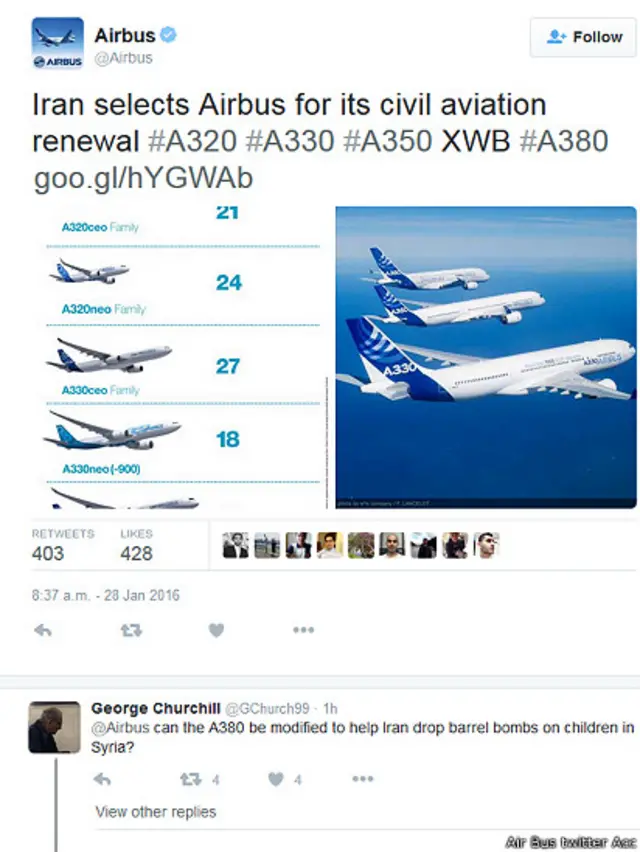Click the blue verified badge next to Airbus

[x=168, y=35]
